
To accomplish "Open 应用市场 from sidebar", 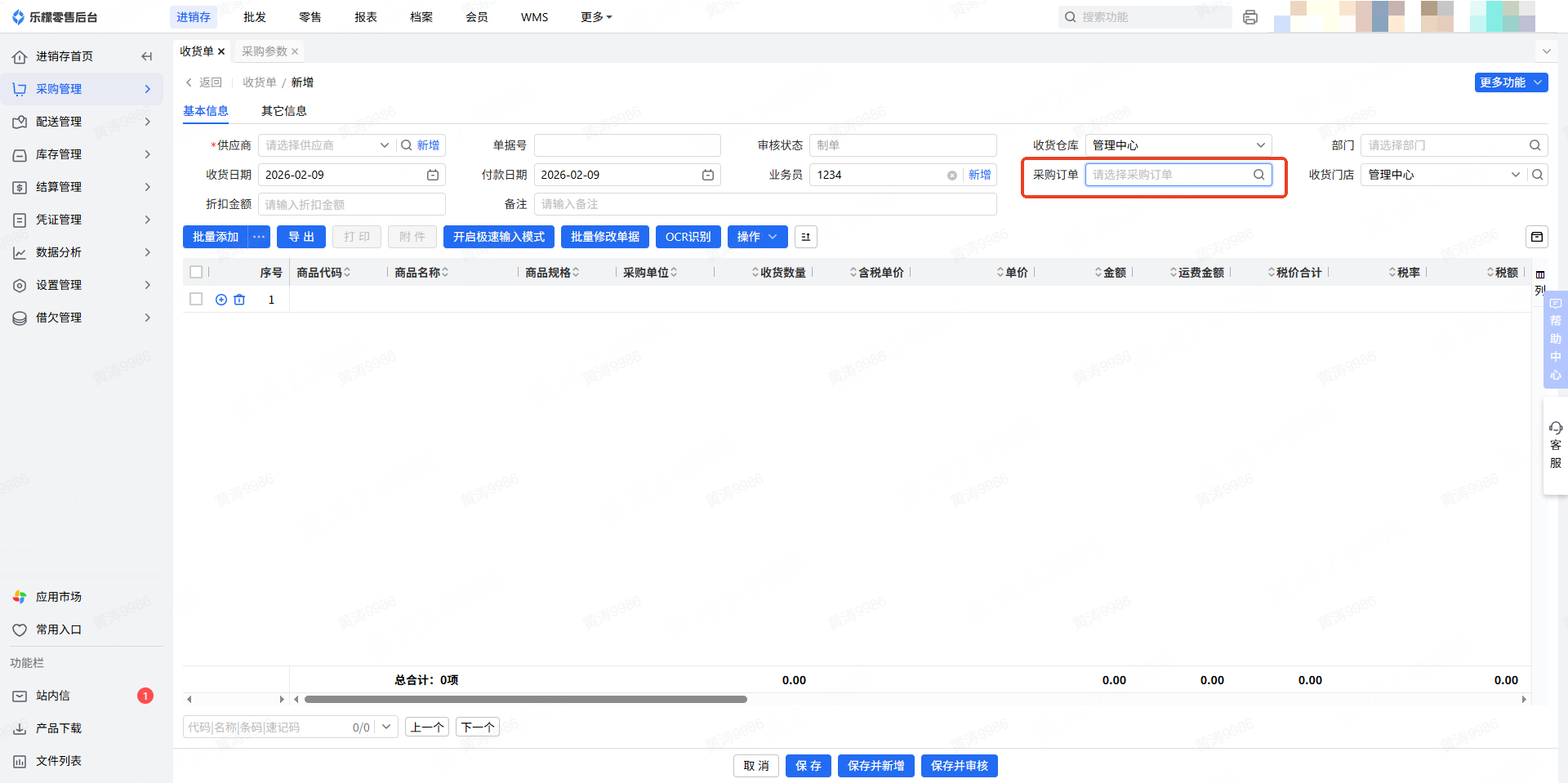I will tap(59, 597).
